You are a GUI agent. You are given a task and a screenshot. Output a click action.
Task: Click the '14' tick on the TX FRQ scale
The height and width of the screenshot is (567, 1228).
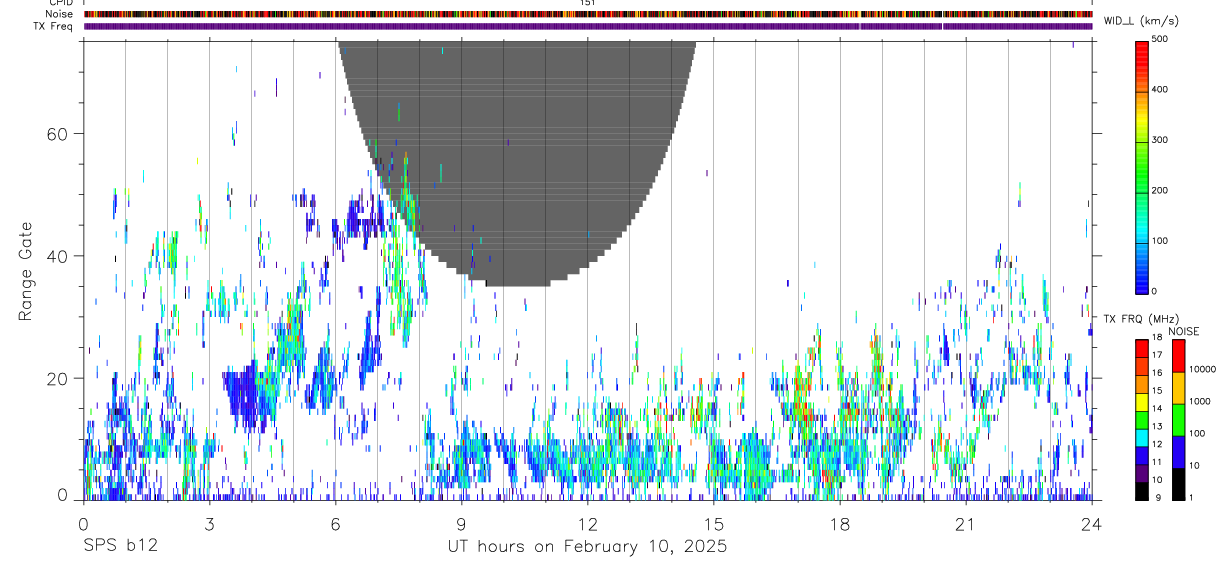[x=1157, y=408]
